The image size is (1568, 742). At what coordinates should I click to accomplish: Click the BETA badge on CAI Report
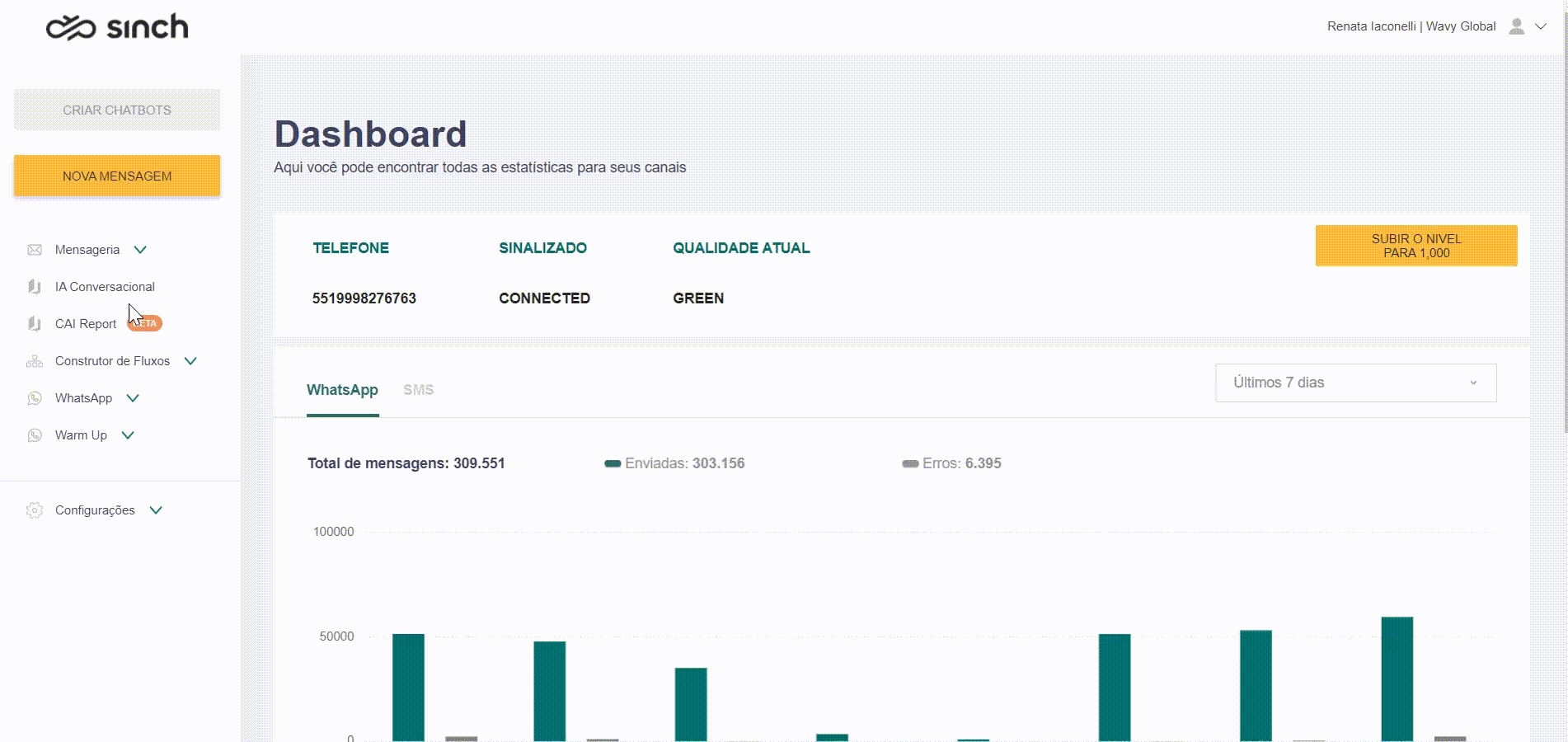[x=145, y=323]
